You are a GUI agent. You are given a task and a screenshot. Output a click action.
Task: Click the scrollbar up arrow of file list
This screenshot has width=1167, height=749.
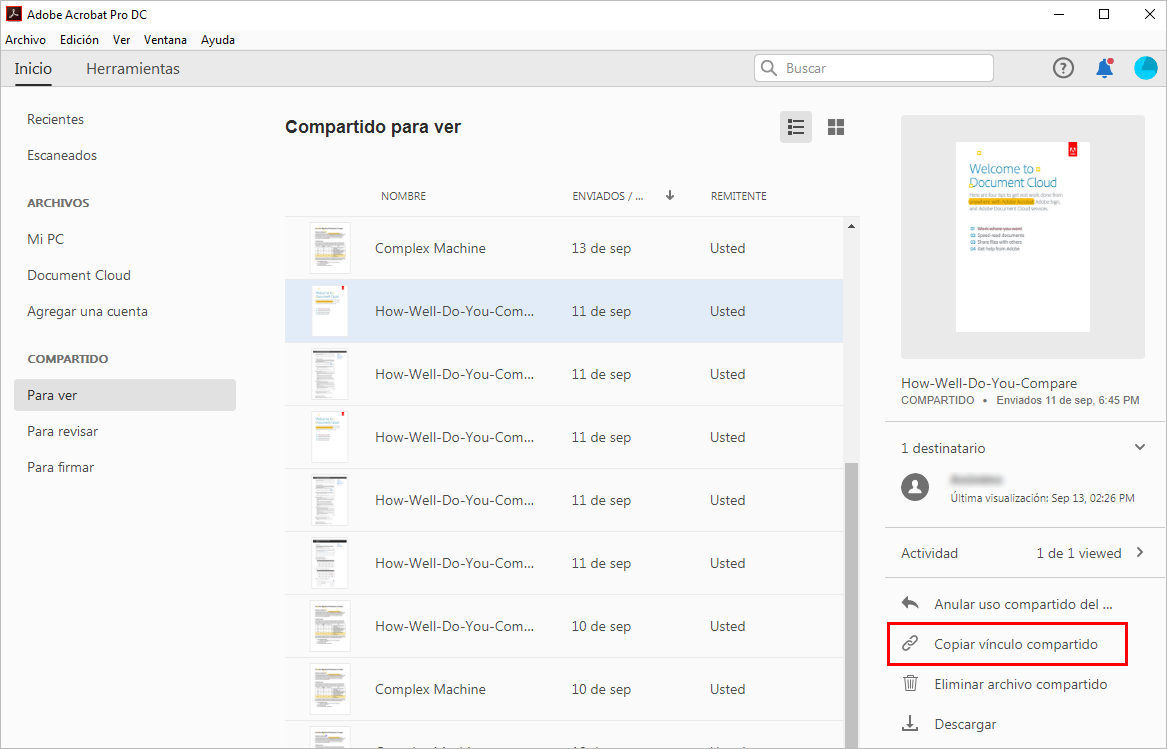click(851, 226)
